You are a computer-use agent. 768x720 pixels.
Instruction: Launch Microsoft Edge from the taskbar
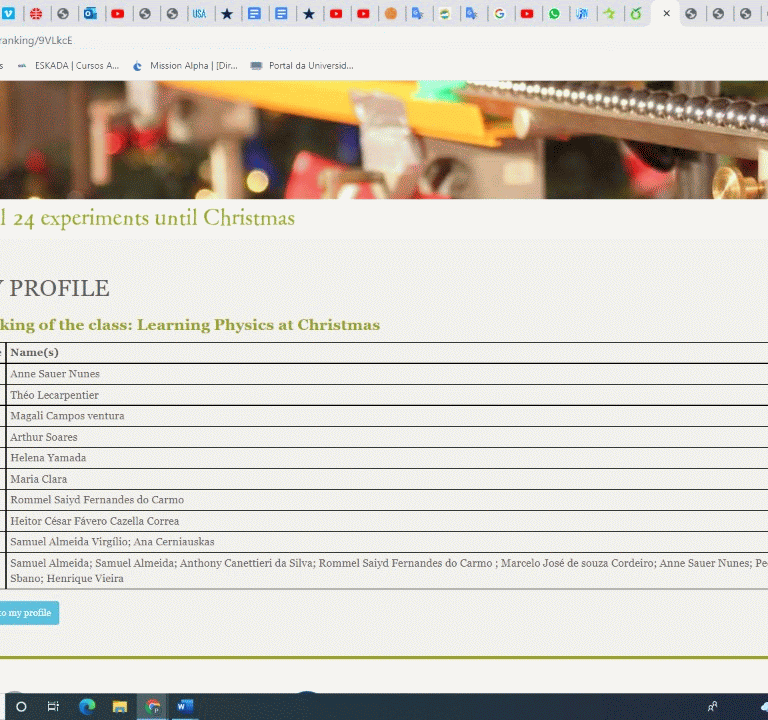click(x=87, y=706)
